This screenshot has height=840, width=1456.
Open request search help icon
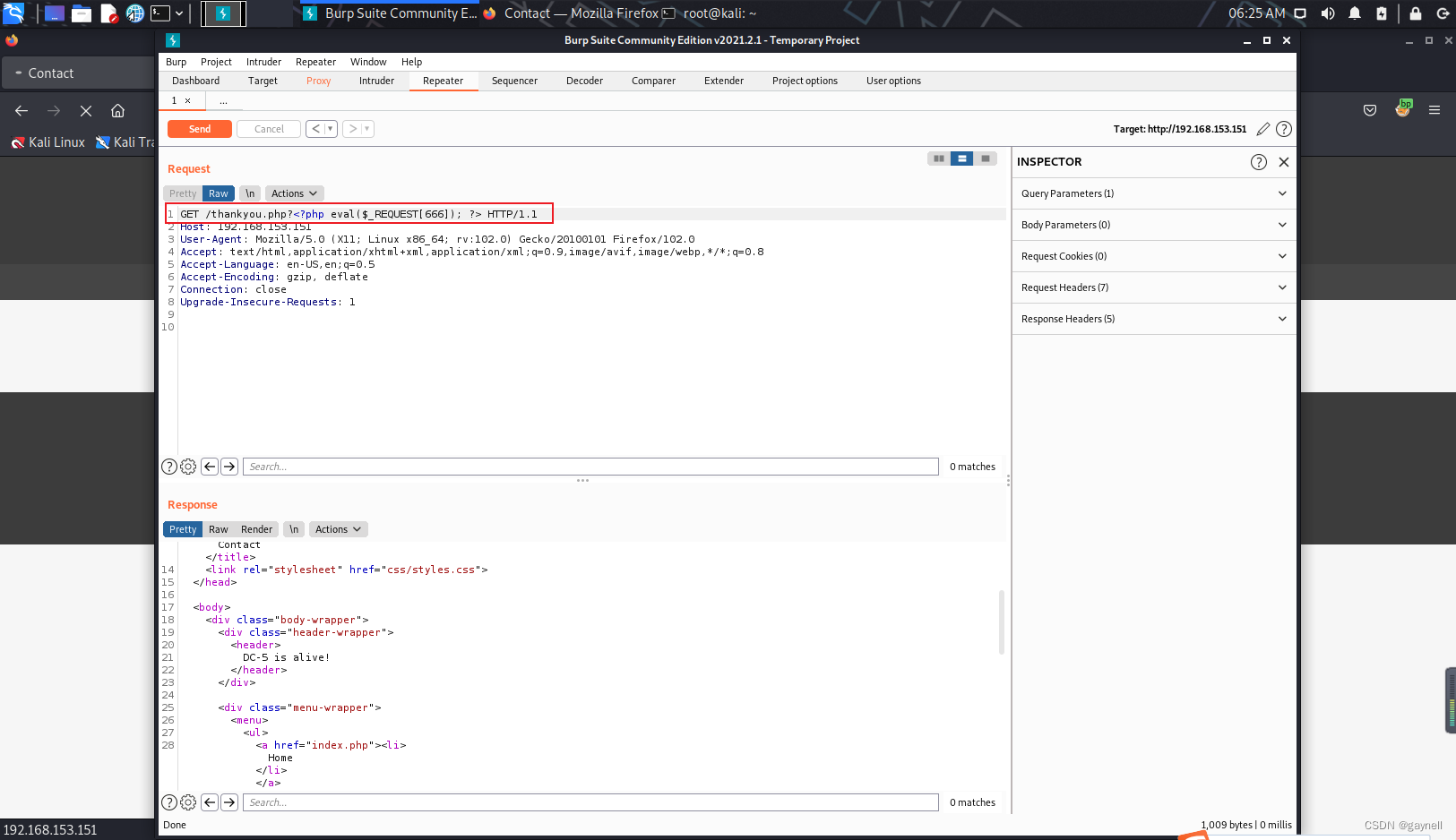pyautogui.click(x=169, y=467)
